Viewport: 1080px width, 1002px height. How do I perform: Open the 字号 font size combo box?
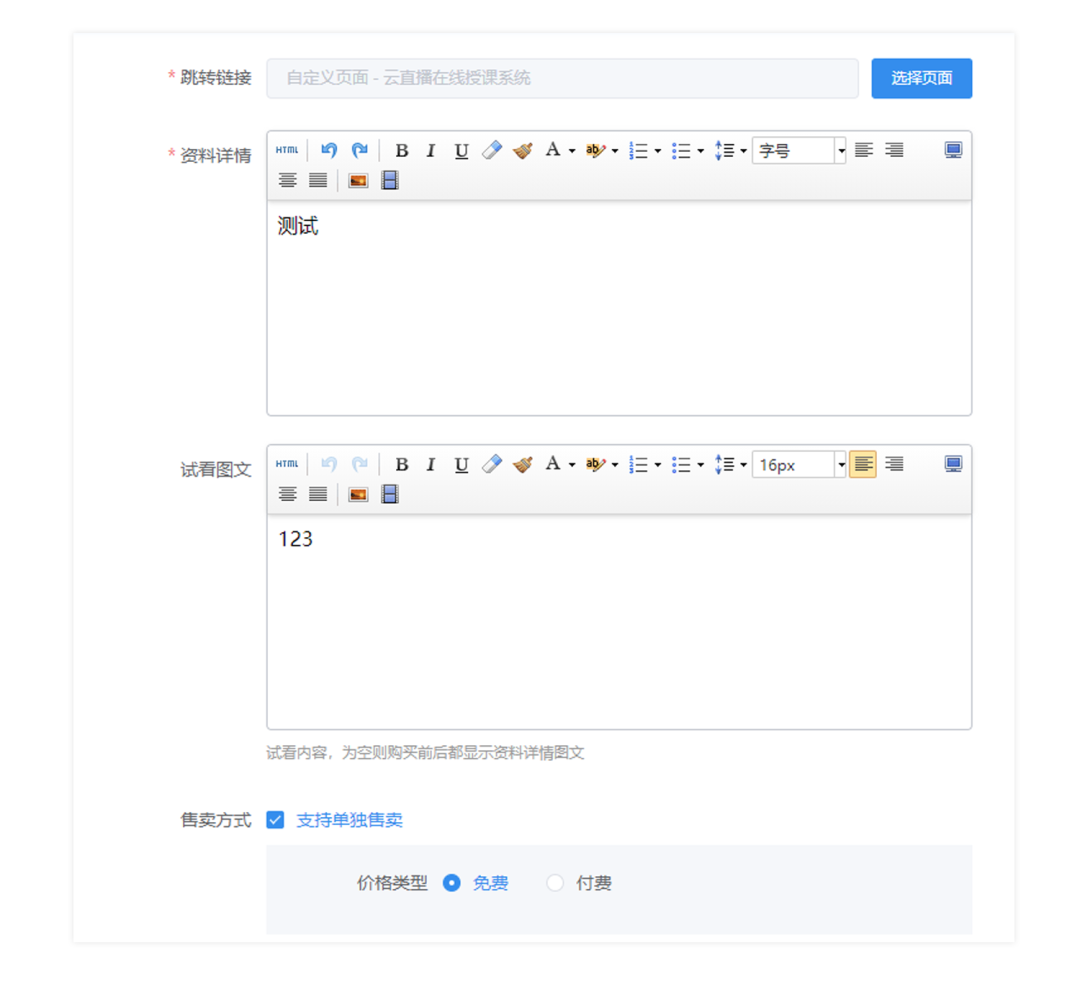click(799, 150)
